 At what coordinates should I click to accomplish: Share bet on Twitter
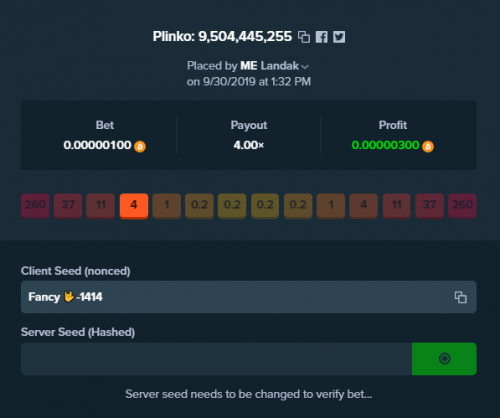[339, 37]
